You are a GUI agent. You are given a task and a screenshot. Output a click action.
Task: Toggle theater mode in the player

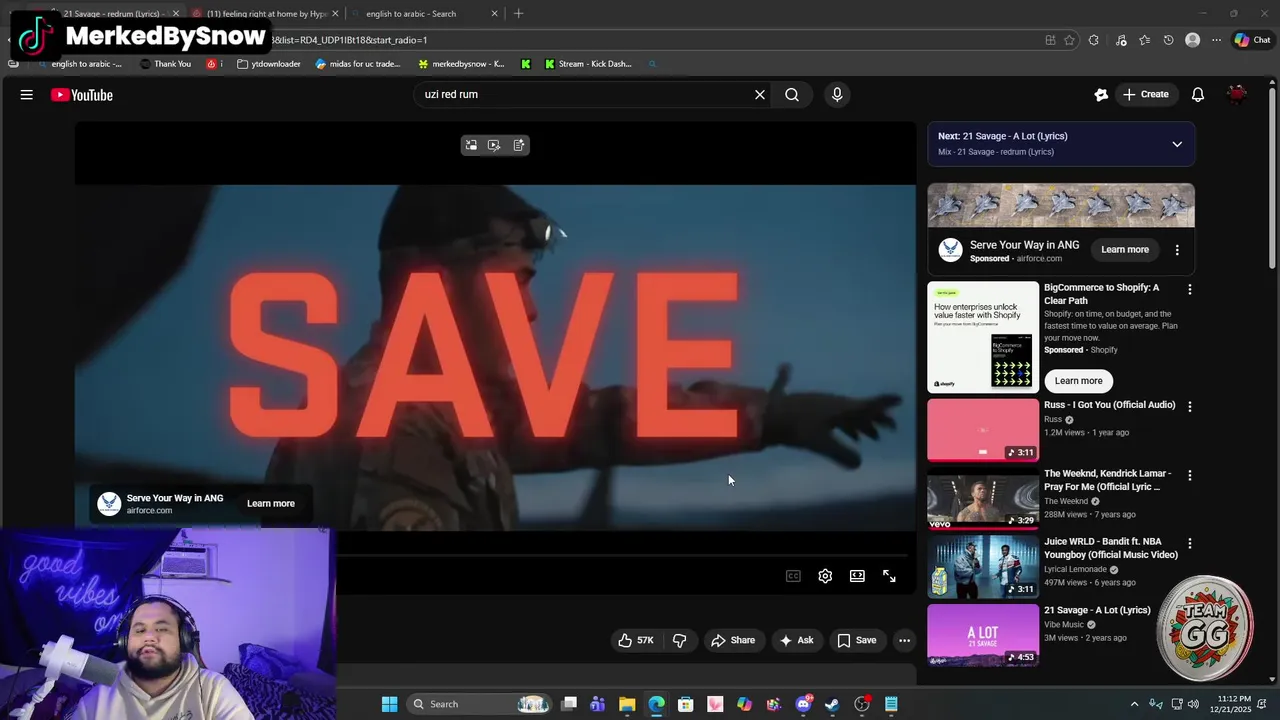pyautogui.click(x=857, y=576)
